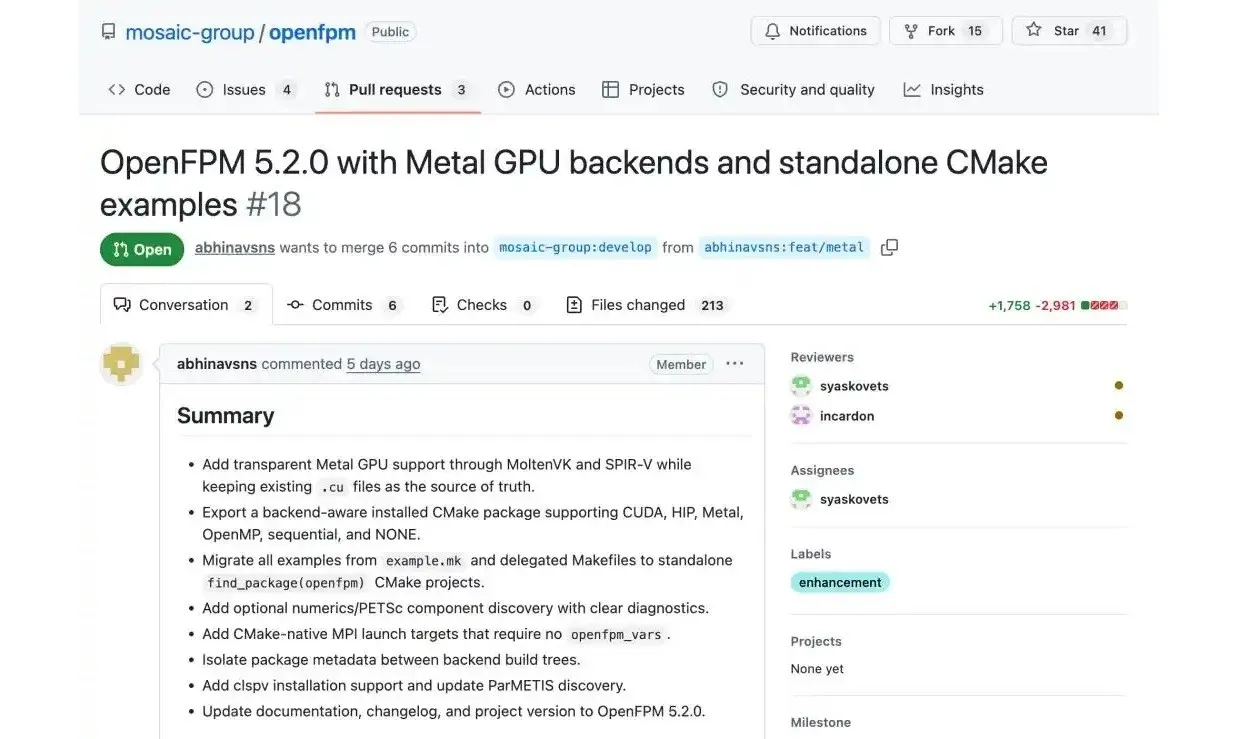Screen dimensions: 1242x739
Task: Click incardon reviewer avatar
Action: (801, 416)
